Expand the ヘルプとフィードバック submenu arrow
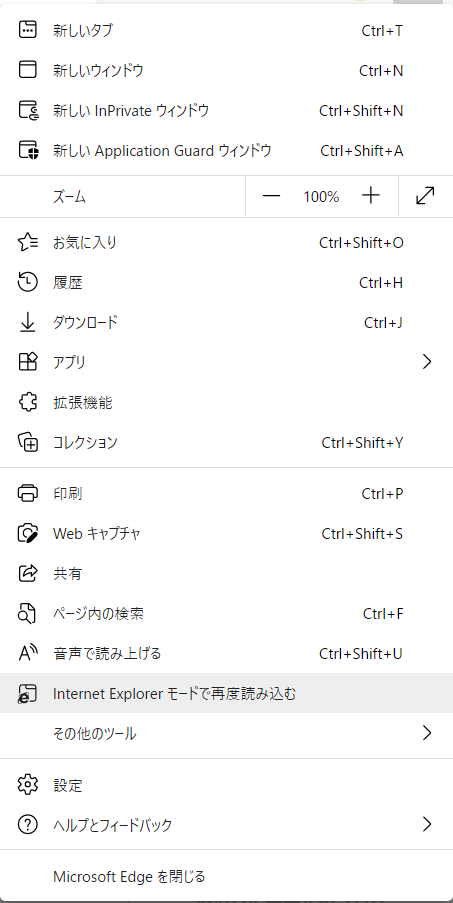The image size is (453, 903). coord(427,825)
